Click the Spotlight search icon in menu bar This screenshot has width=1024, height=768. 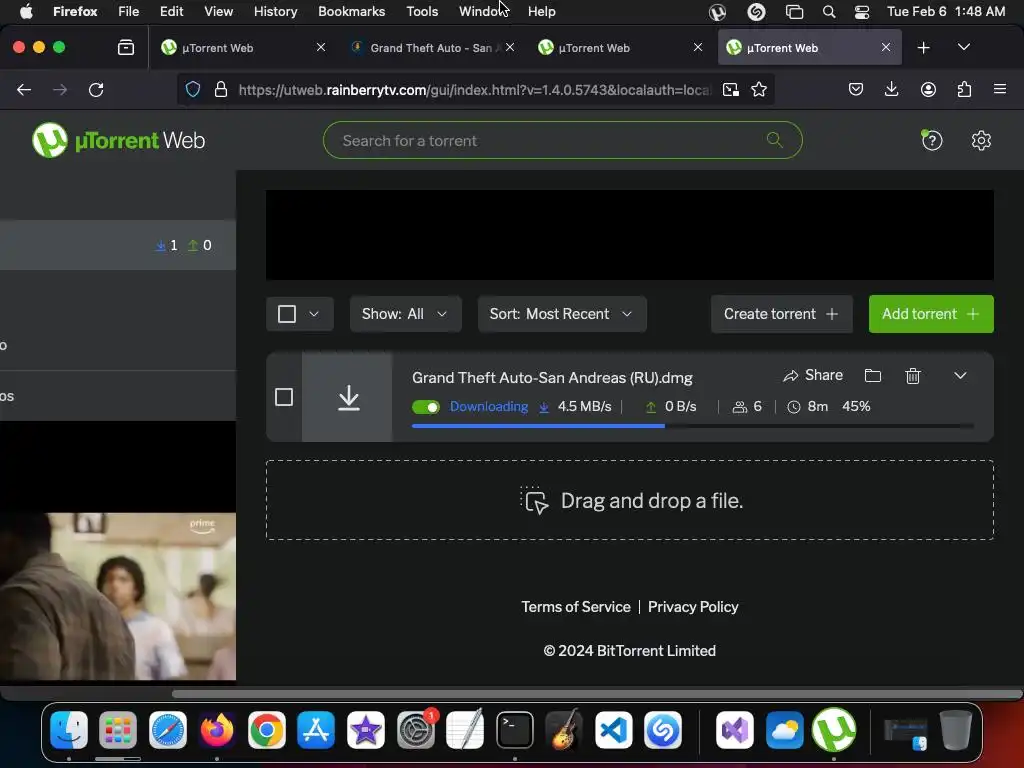point(829,11)
